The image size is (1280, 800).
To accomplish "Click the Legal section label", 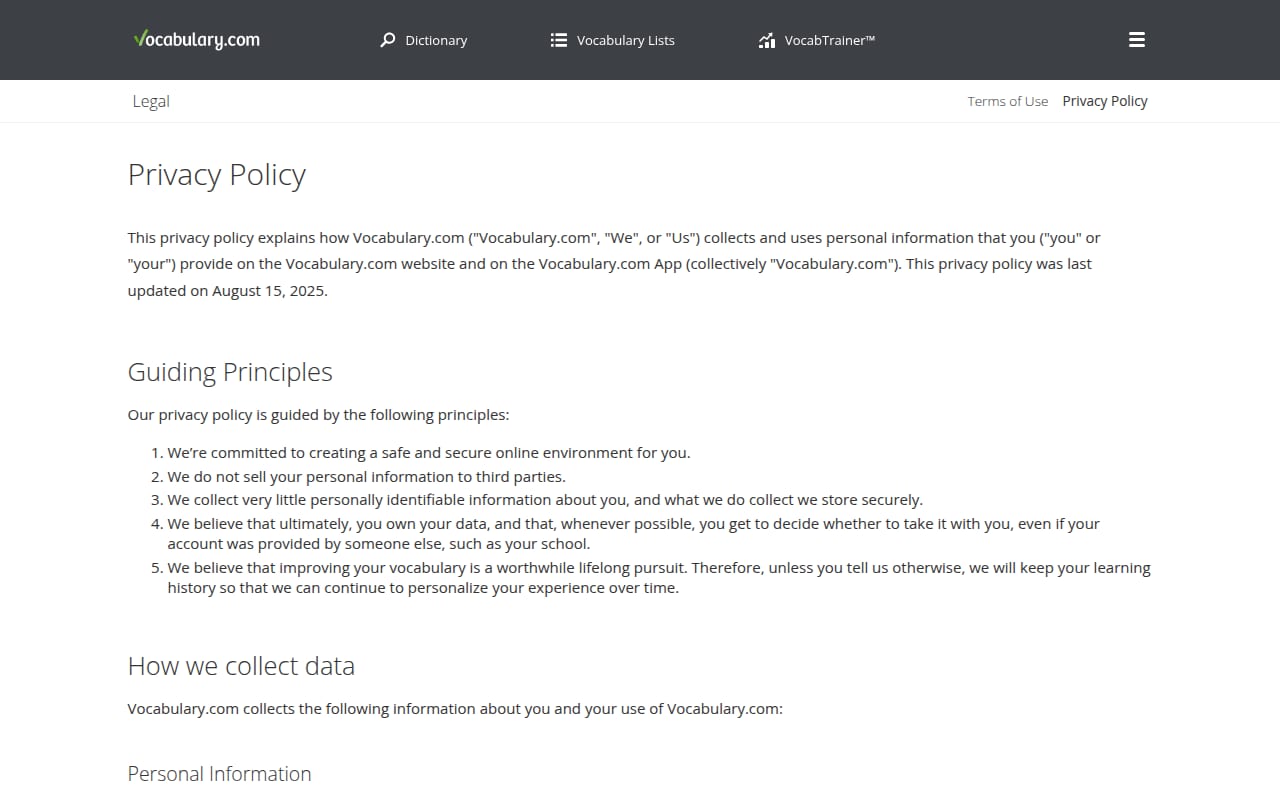I will pyautogui.click(x=151, y=101).
